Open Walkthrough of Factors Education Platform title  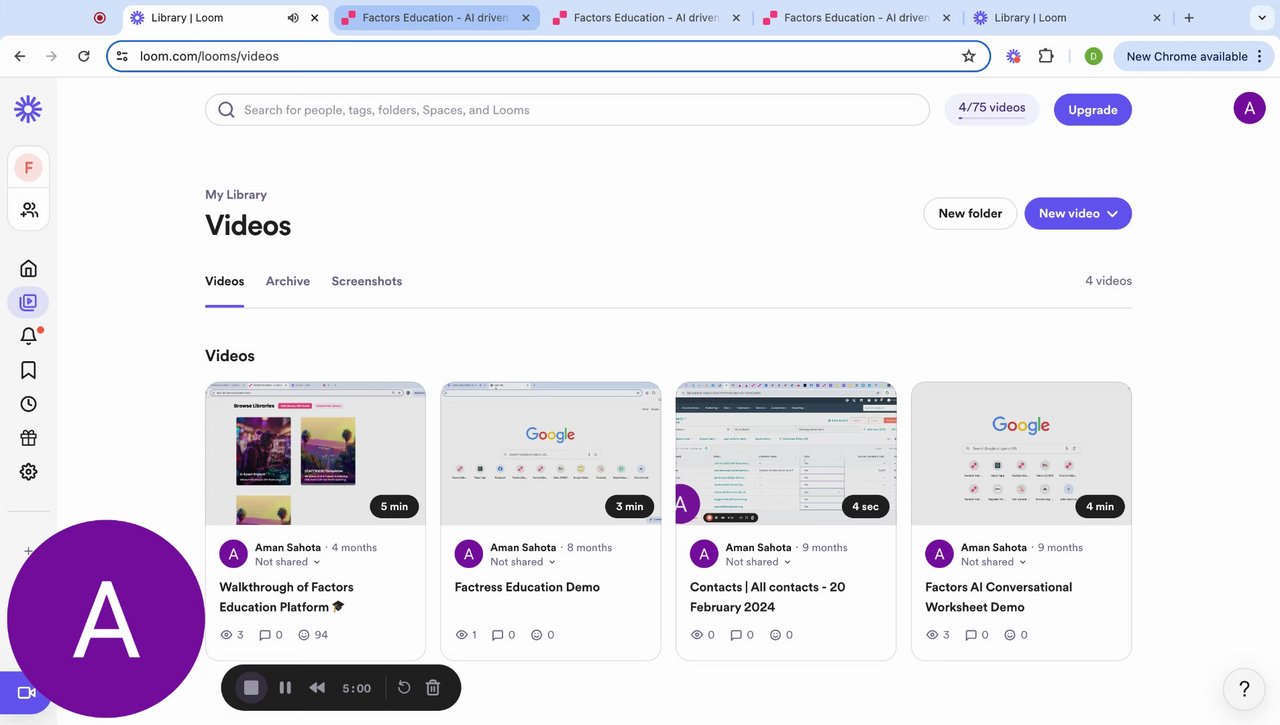pos(286,597)
